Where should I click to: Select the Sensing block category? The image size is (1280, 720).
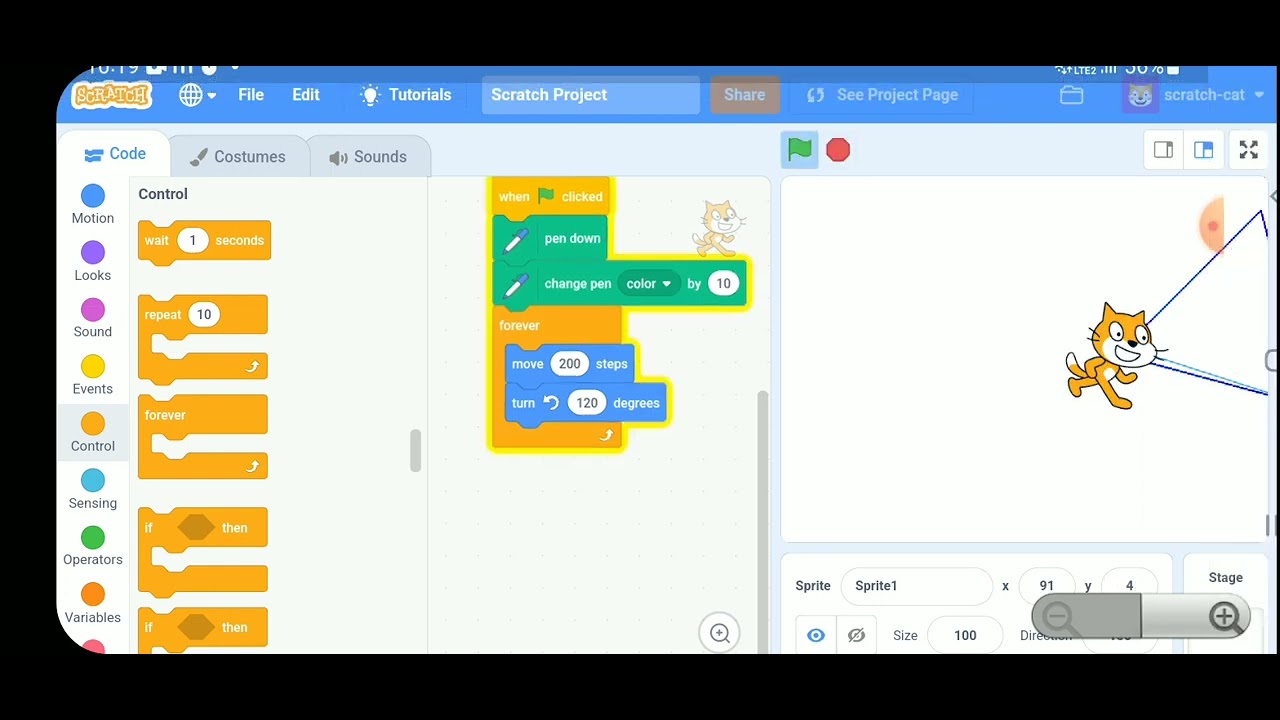coord(93,490)
